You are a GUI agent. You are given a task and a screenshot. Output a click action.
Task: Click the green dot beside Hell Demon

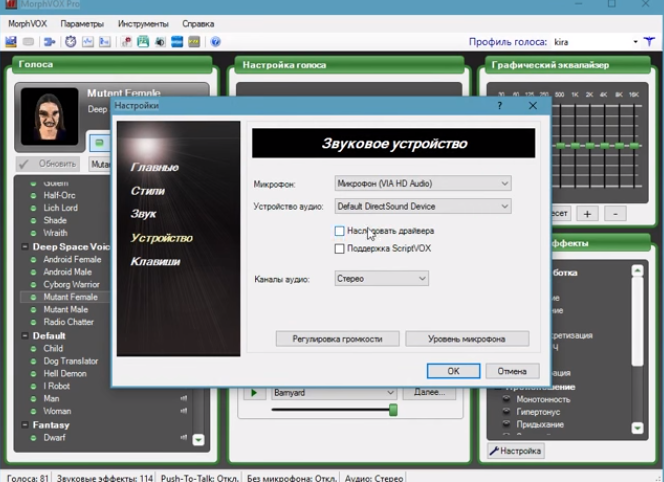pyautogui.click(x=33, y=374)
